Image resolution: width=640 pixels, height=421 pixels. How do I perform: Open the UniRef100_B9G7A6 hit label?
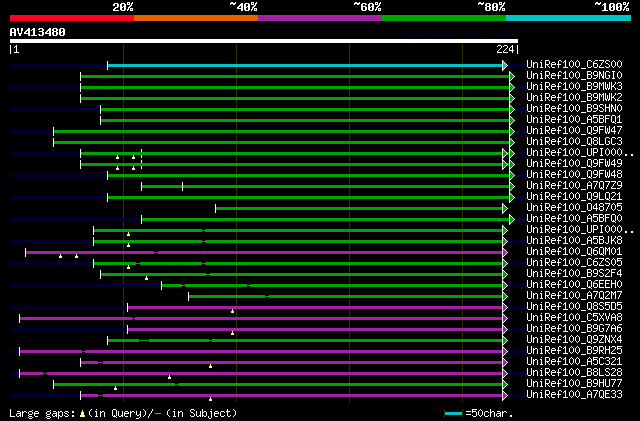click(574, 329)
